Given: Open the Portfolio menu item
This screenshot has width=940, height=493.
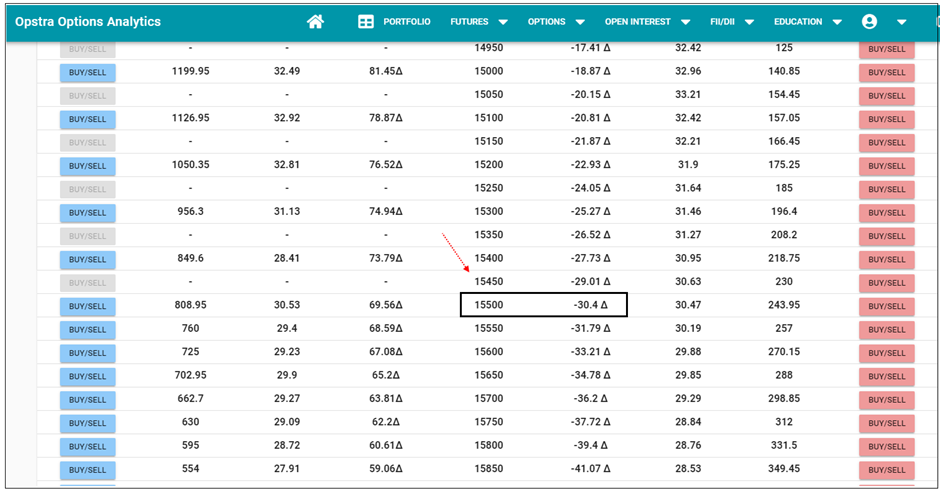Looking at the screenshot, I should click(x=407, y=22).
